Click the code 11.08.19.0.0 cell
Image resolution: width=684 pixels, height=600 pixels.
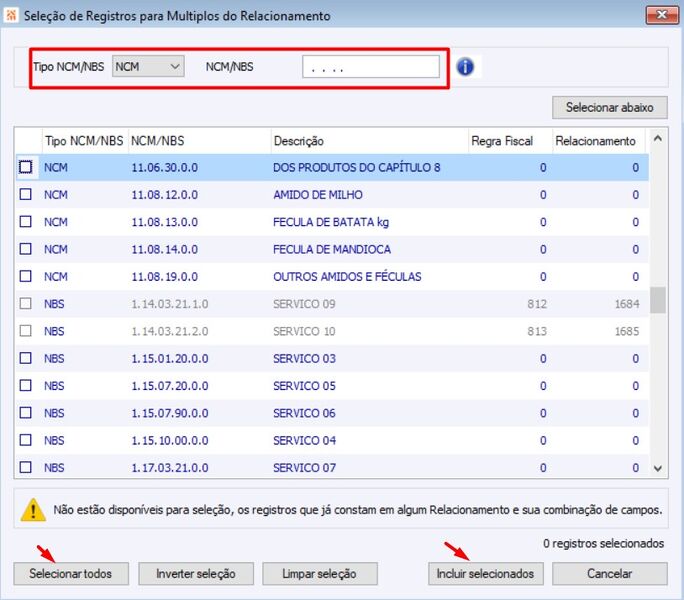164,277
